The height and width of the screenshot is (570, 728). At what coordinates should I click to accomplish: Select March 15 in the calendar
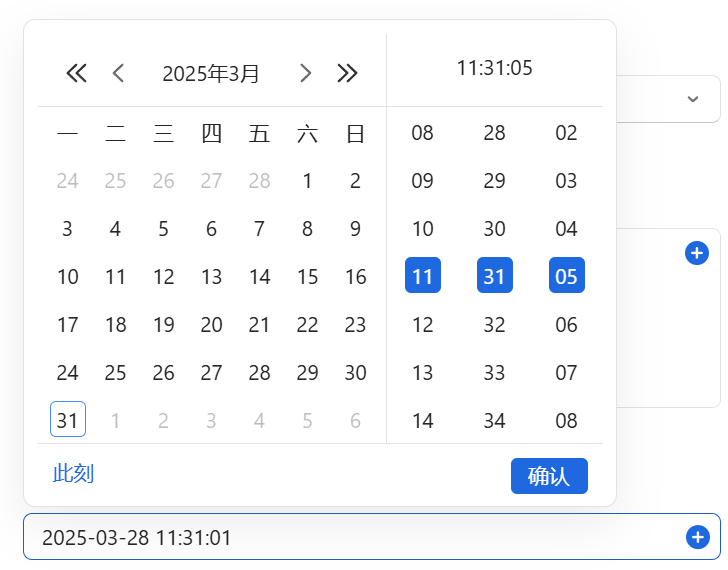pyautogui.click(x=307, y=277)
